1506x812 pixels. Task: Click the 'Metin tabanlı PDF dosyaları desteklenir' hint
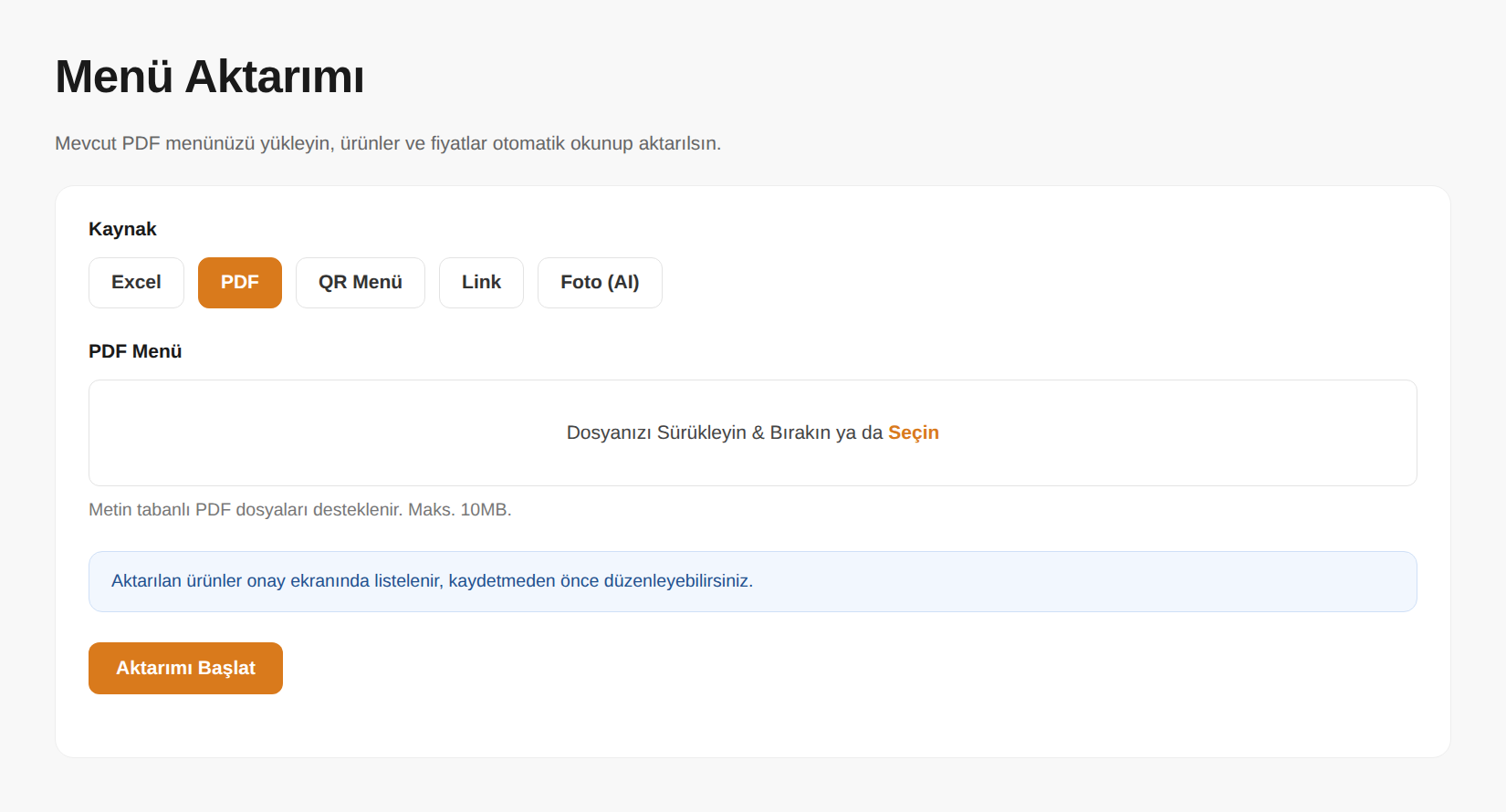tap(300, 510)
